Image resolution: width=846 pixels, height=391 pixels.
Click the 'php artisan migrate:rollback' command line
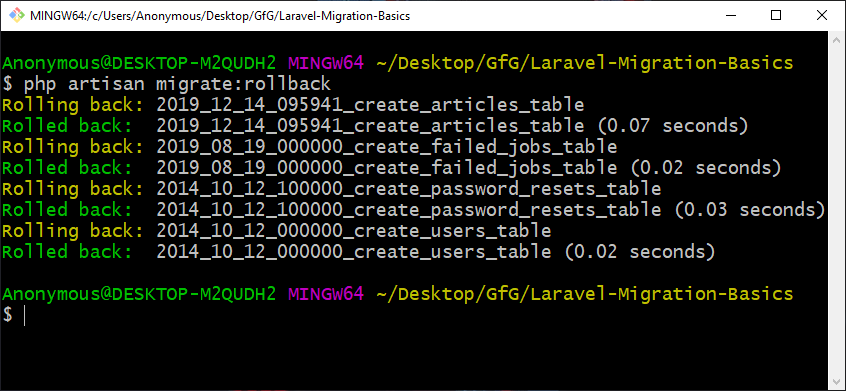[x=167, y=84]
